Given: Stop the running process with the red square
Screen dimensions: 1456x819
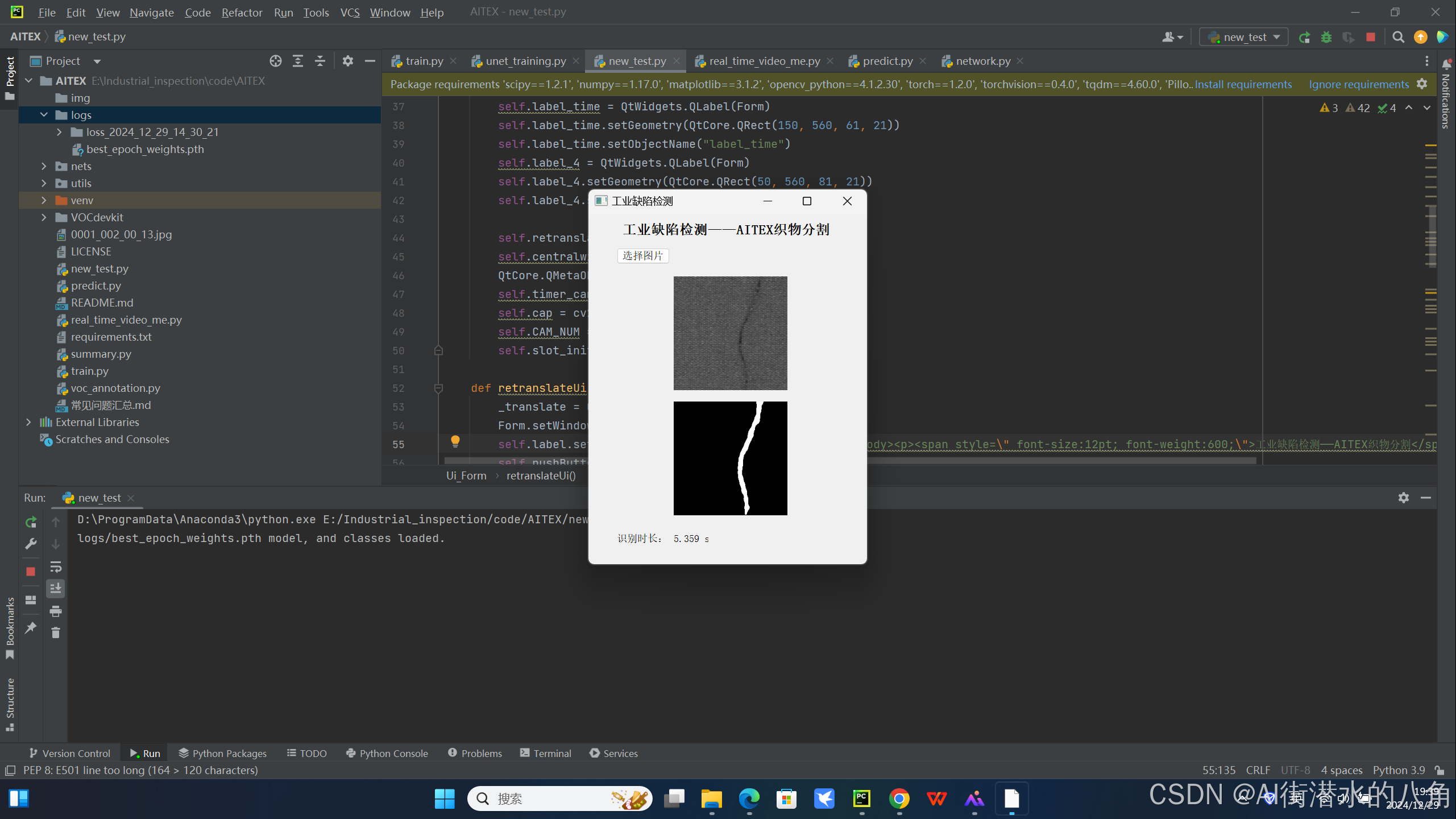Looking at the screenshot, I should pos(31,571).
